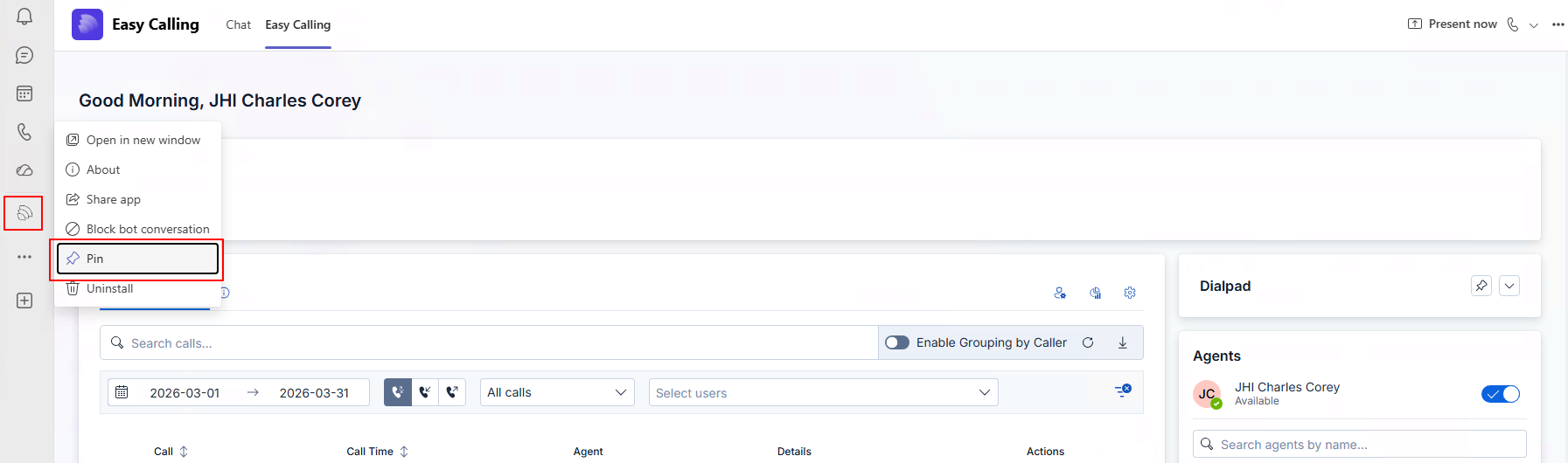This screenshot has width=1568, height=463.
Task: Open the Select users dropdown
Action: (x=823, y=392)
